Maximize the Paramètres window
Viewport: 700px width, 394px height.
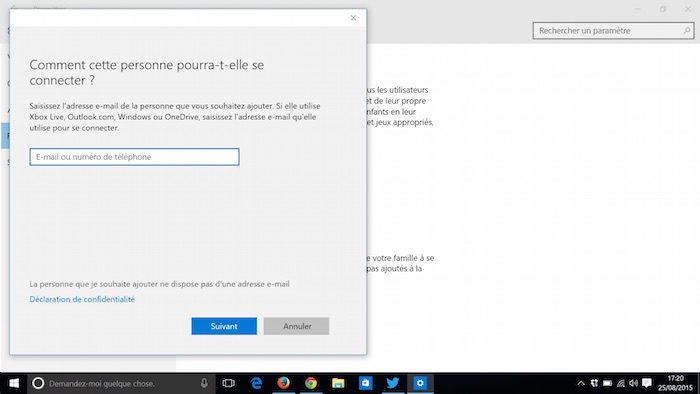663,9
